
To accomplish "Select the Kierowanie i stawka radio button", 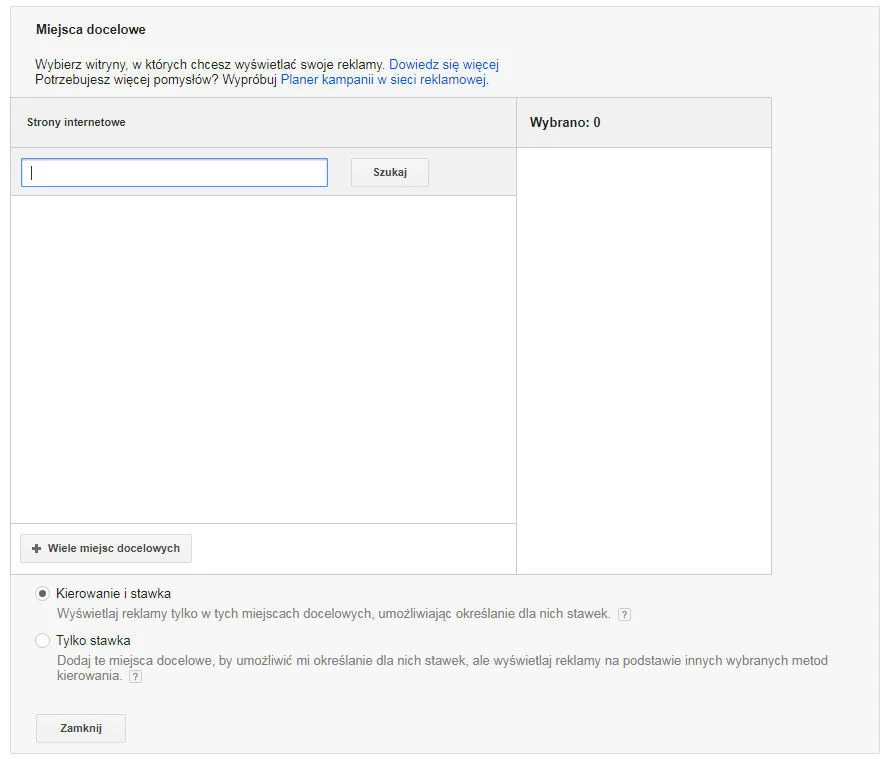I will [42, 593].
